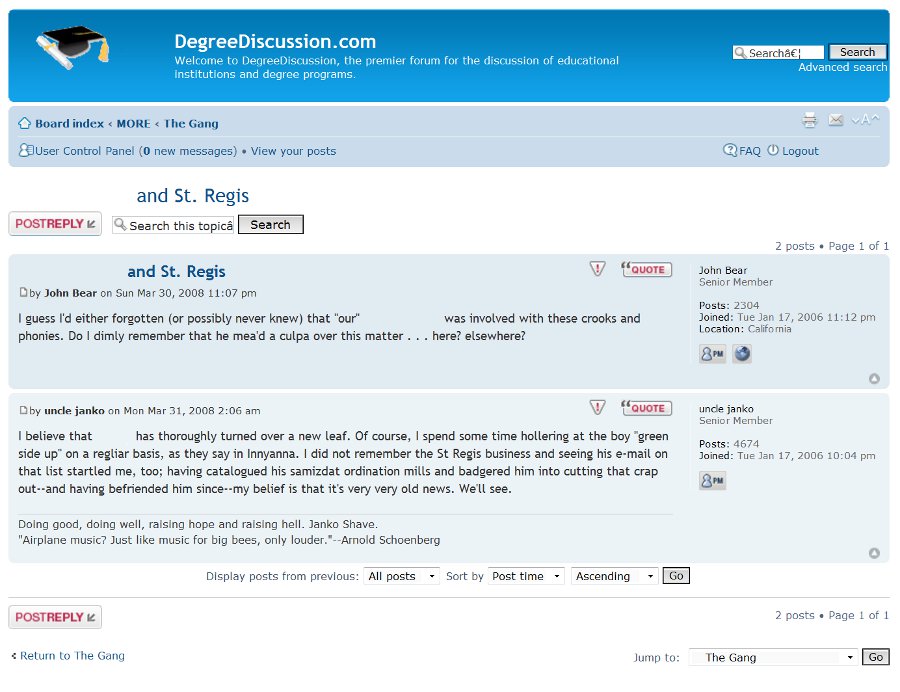Expand the Jump to The Gang dropdown
Image resolution: width=900 pixels, height=692 pixels.
tap(773, 657)
